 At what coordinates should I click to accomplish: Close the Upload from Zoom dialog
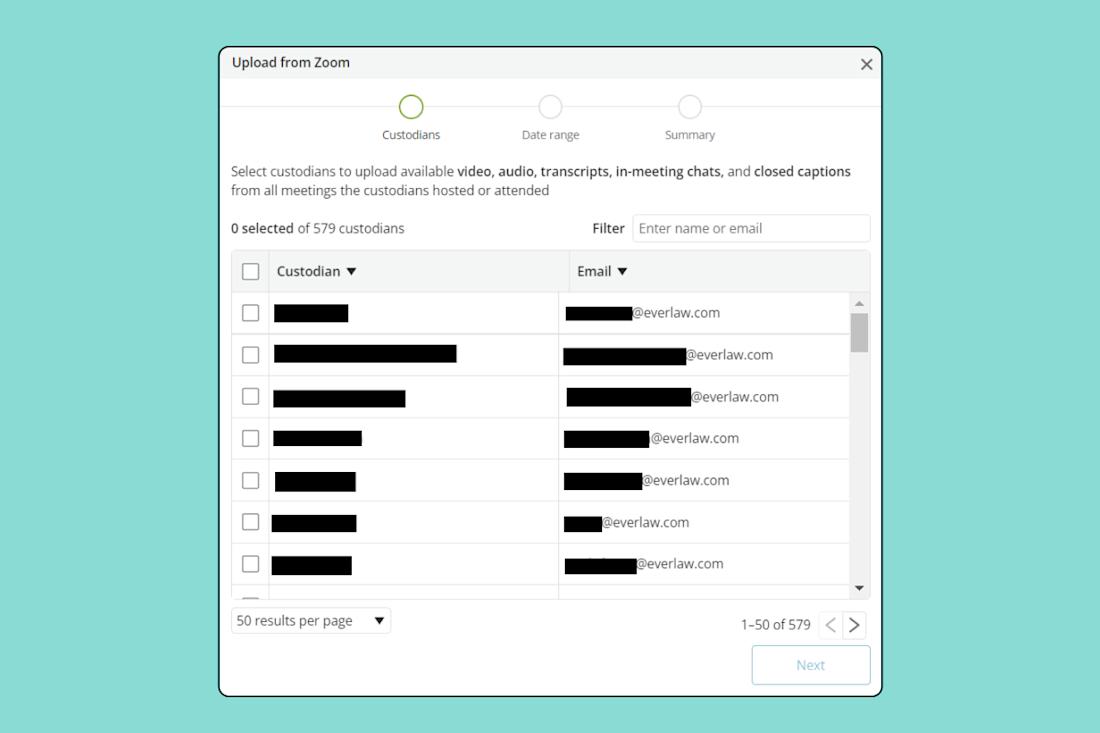point(866,65)
